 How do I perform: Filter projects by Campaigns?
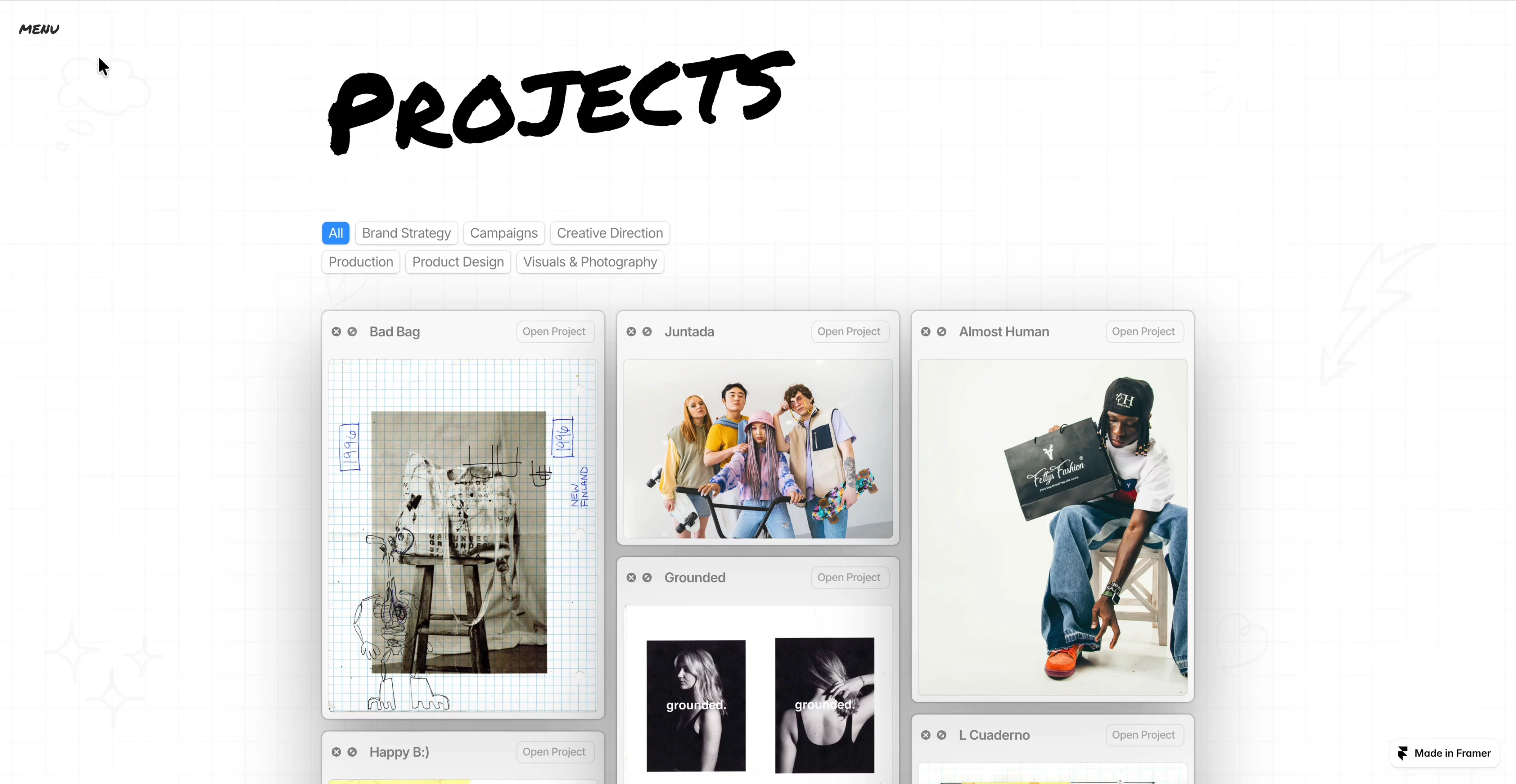(x=504, y=233)
